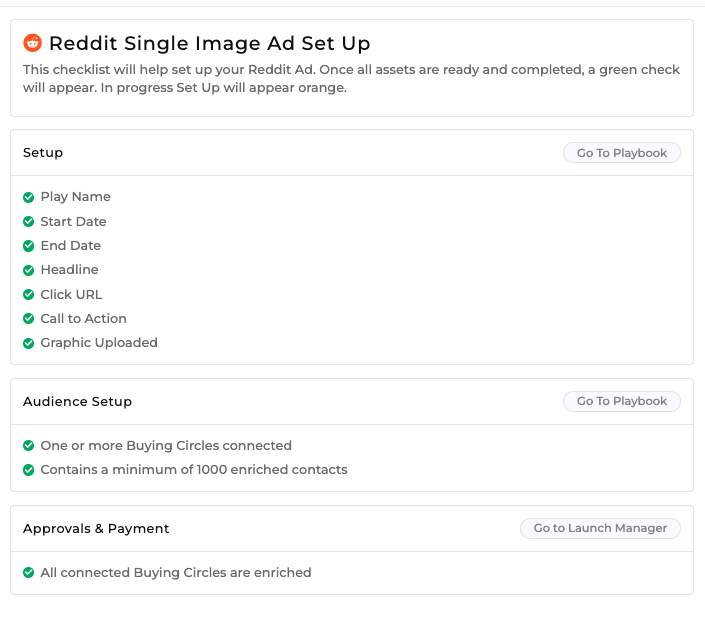Click the green check beside Headline
This screenshot has width=705, height=623.
[x=28, y=270]
